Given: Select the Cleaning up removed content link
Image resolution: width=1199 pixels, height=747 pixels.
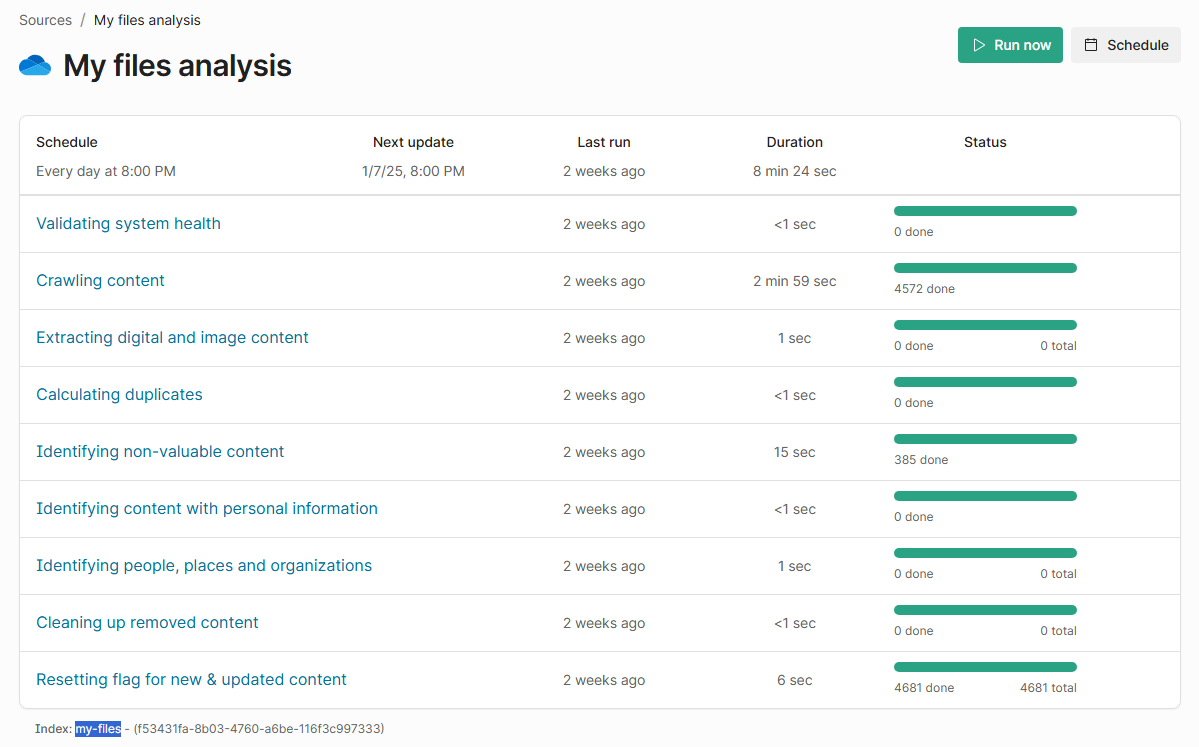Looking at the screenshot, I should coord(147,623).
